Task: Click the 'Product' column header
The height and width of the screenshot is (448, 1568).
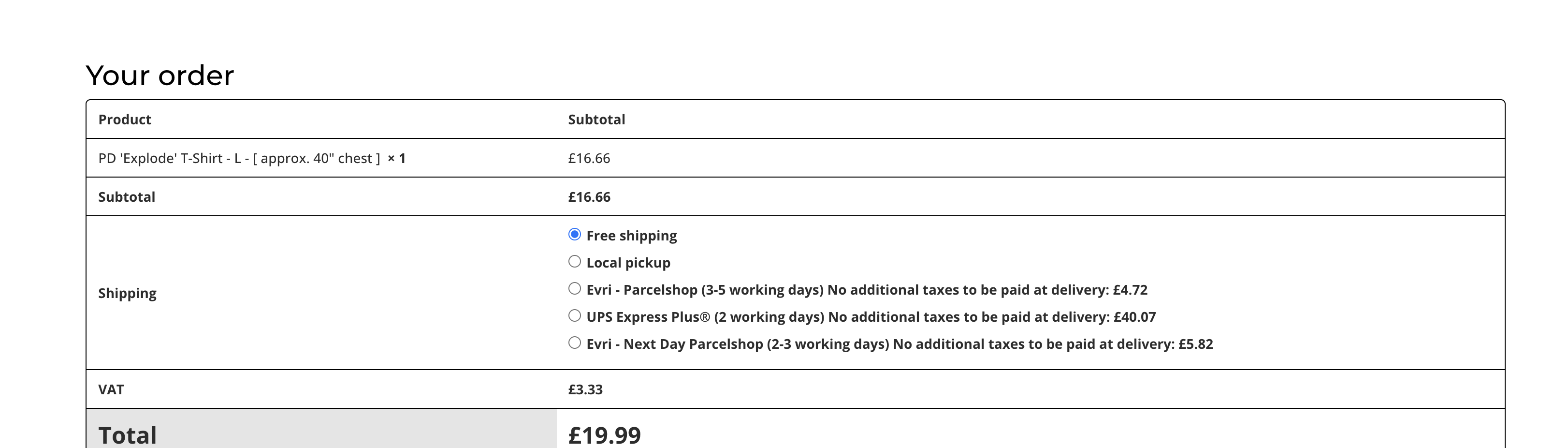Action: tap(125, 119)
